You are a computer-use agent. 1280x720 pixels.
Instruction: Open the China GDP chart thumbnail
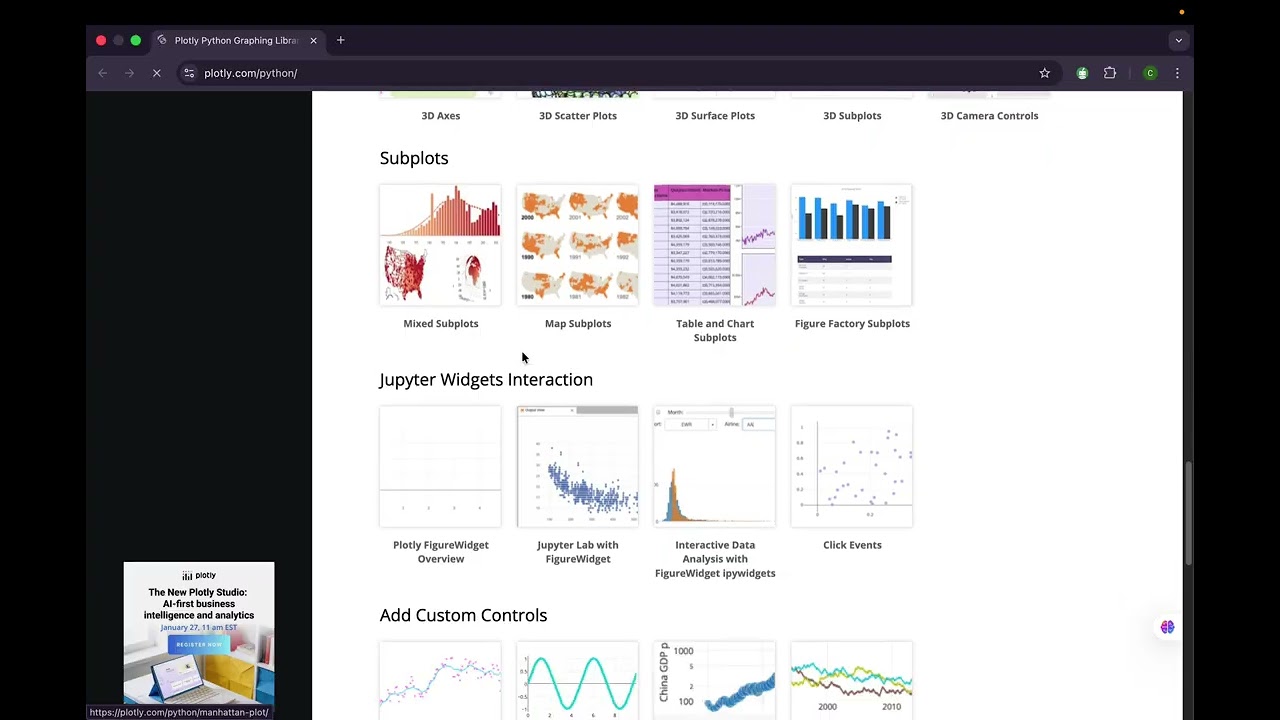point(714,681)
